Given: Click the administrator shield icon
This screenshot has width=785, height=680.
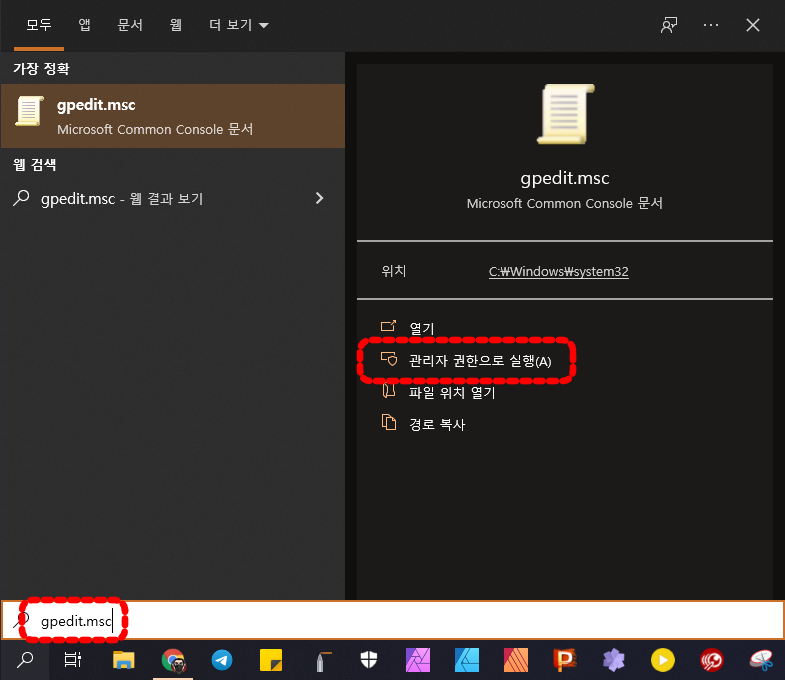Looking at the screenshot, I should tap(389, 359).
